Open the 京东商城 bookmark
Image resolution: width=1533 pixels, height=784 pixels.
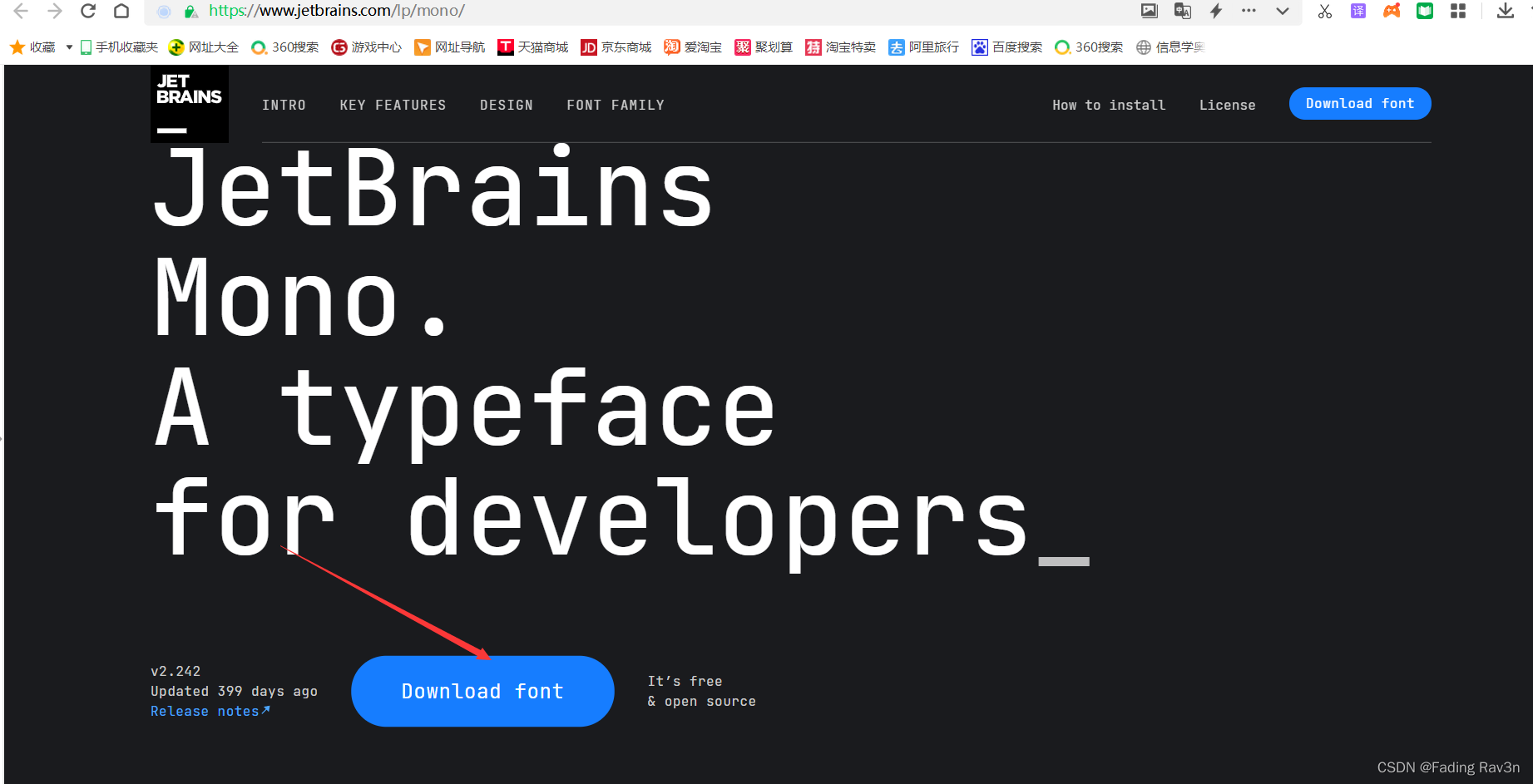(x=616, y=47)
